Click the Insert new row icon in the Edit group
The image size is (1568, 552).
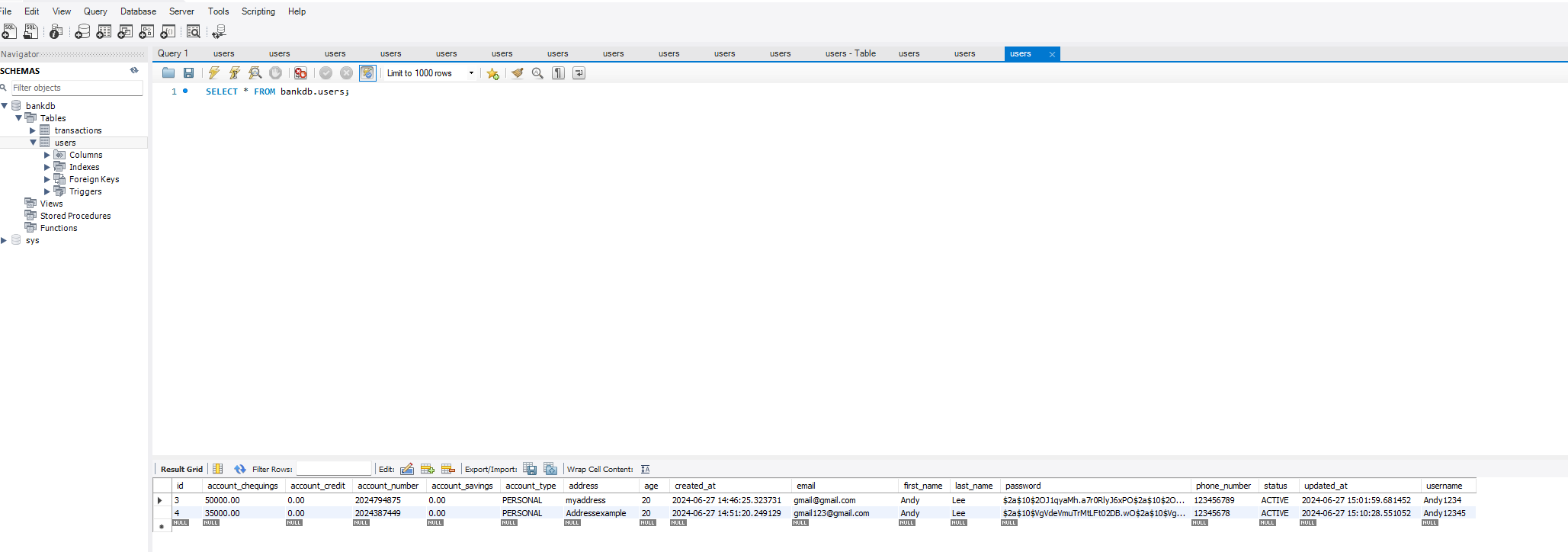(x=428, y=469)
